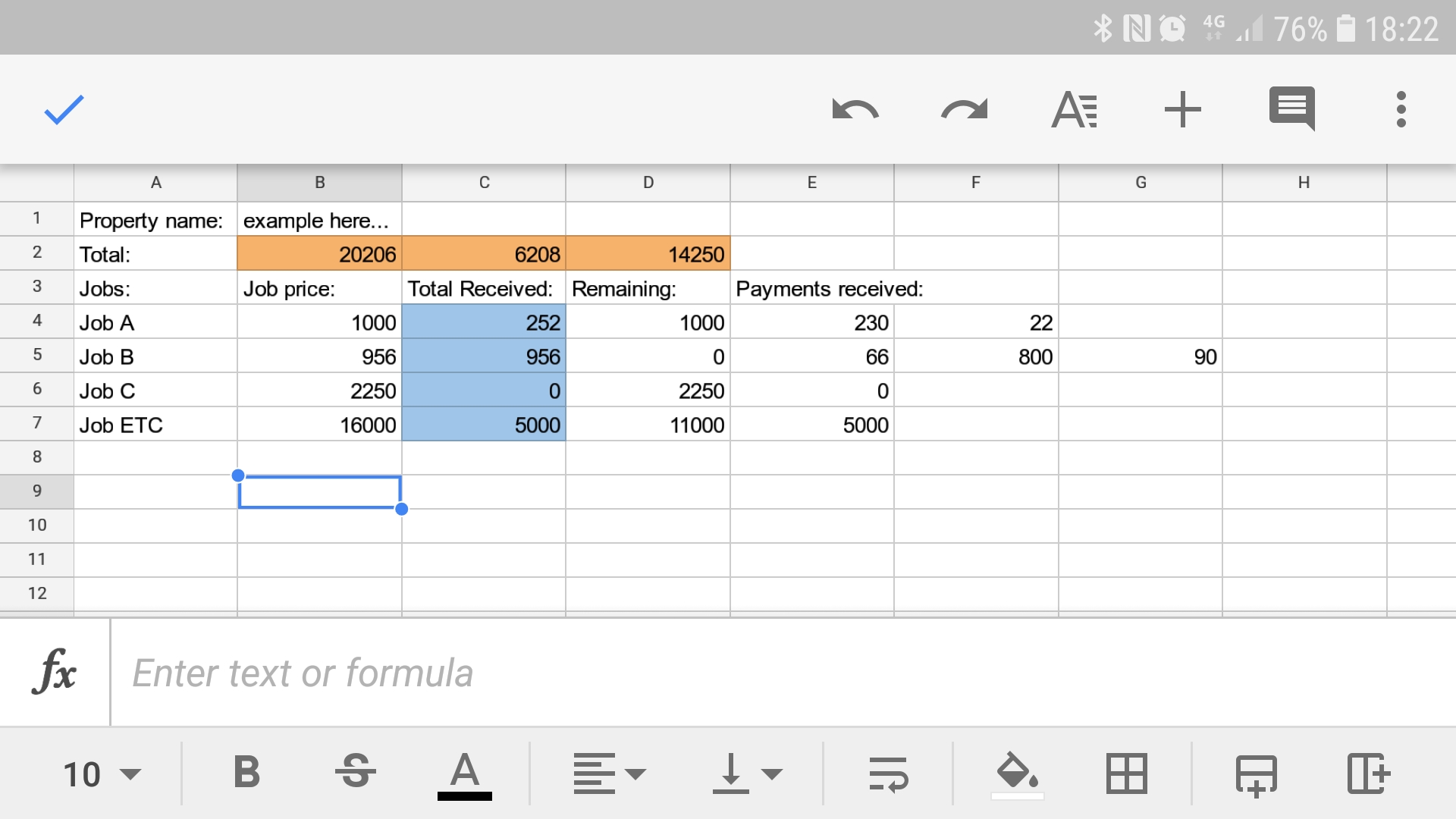Screen dimensions: 1456x819
Task: Select the 'Total Received:' header cell
Action: [484, 287]
